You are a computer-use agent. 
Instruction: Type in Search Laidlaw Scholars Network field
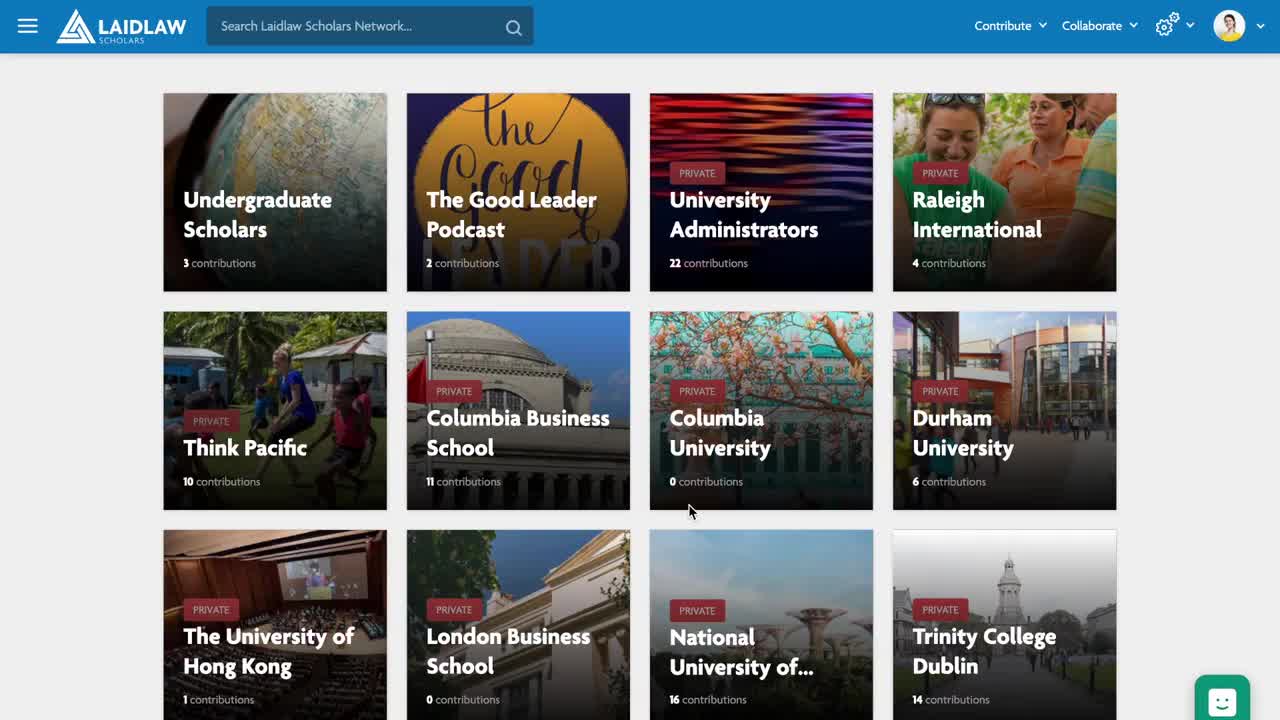click(x=355, y=26)
